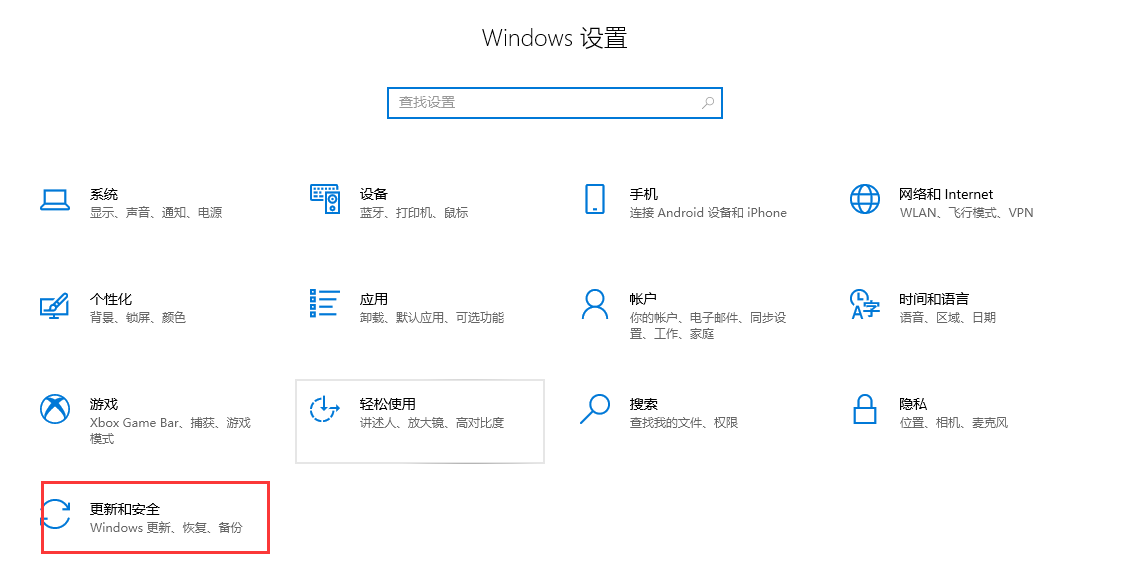Click the 游戏 Xbox icon
Viewport: 1137px width, 564px height.
point(54,409)
